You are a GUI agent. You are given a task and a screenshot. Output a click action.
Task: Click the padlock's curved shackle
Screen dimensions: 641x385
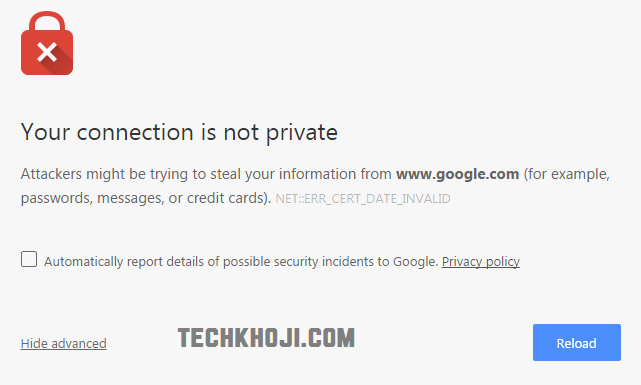click(x=47, y=21)
